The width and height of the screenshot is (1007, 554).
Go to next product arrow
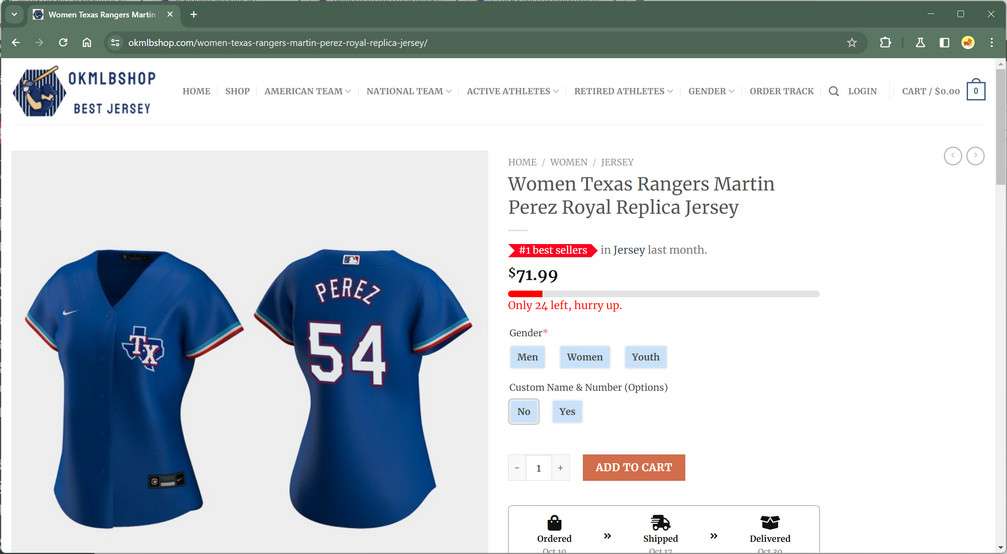click(x=975, y=156)
